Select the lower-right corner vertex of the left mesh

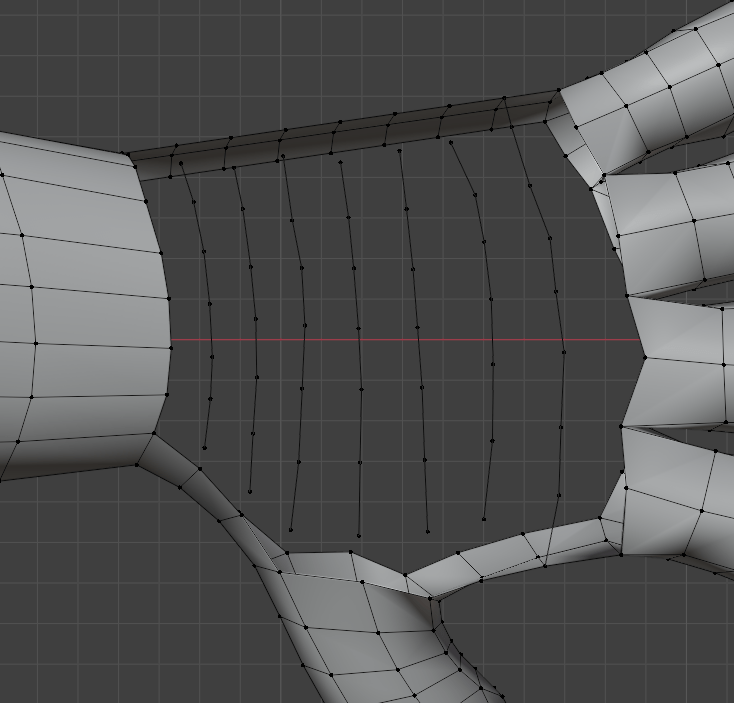pyautogui.click(x=154, y=434)
